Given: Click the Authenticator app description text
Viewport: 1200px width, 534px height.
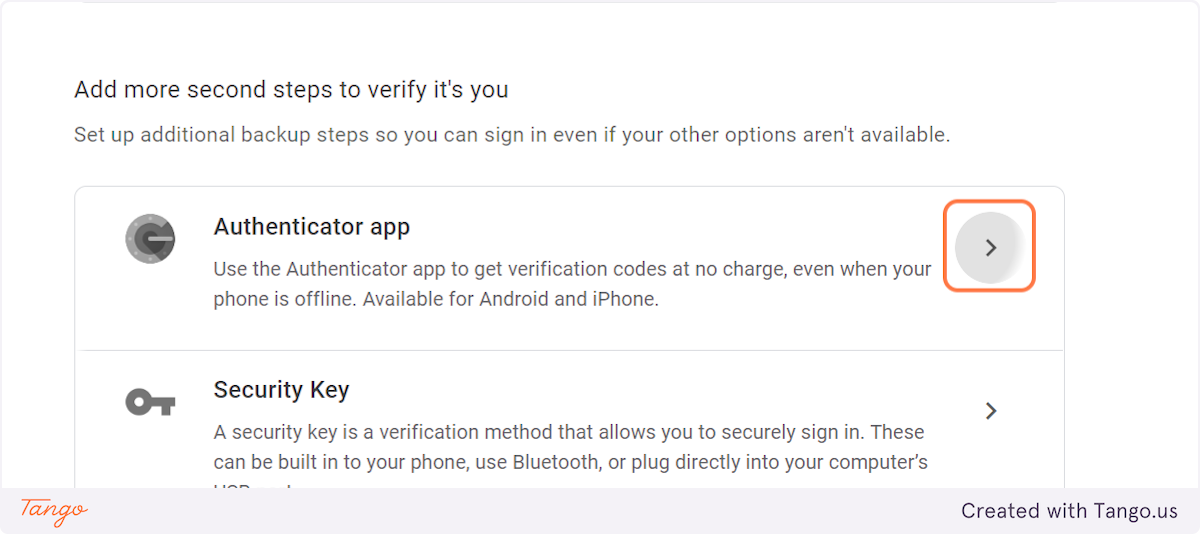Looking at the screenshot, I should (x=573, y=284).
